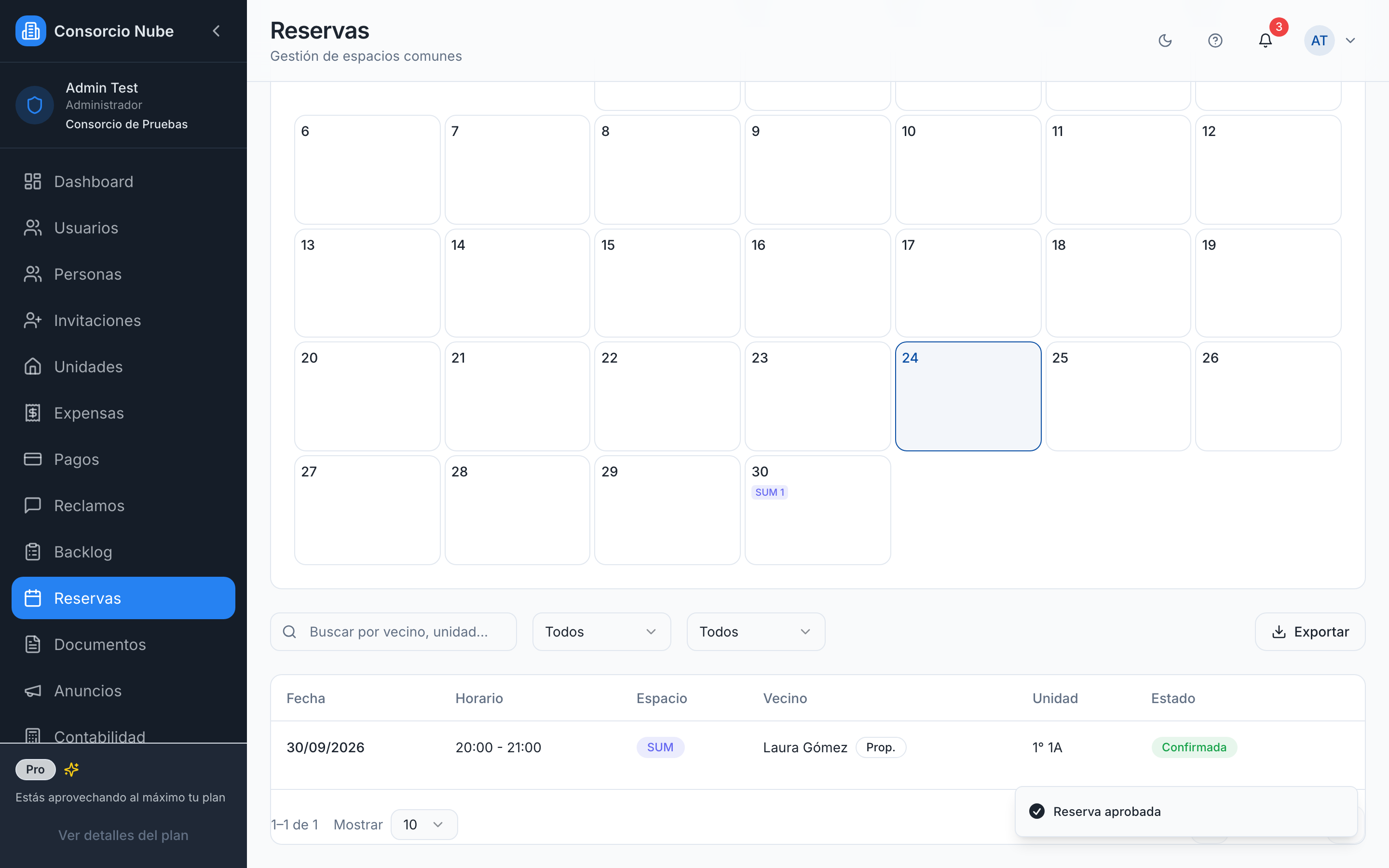Click the Confirmada status badge
This screenshot has height=868, width=1389.
pos(1194,747)
